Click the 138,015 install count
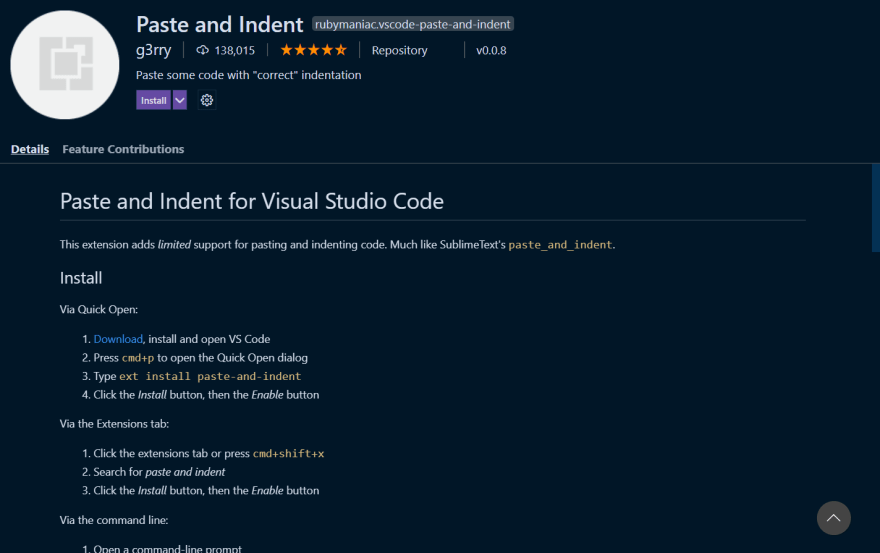The width and height of the screenshot is (880, 553). tap(235, 51)
